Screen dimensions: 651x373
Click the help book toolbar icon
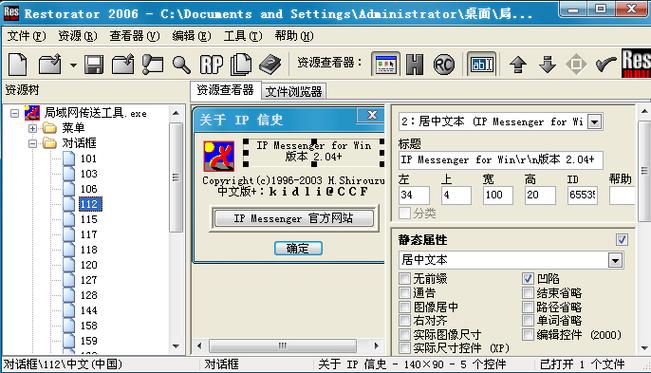pos(270,64)
